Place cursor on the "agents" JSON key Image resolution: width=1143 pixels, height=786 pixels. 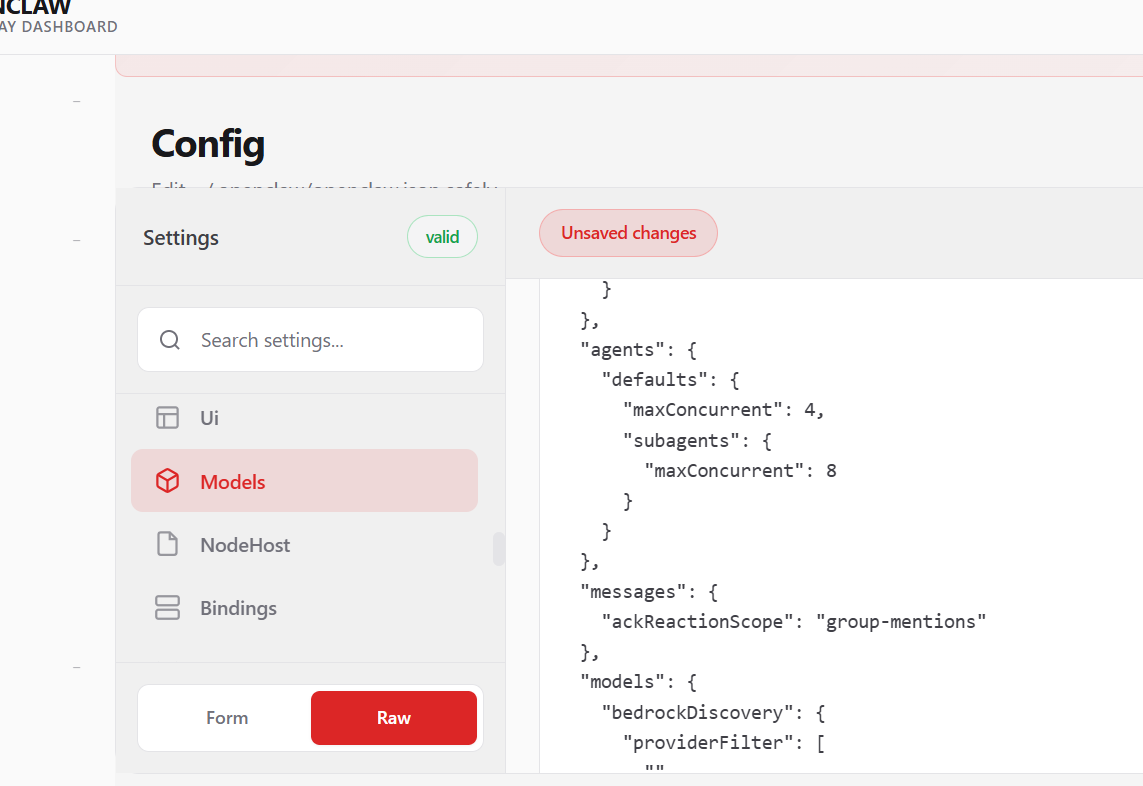tap(622, 350)
